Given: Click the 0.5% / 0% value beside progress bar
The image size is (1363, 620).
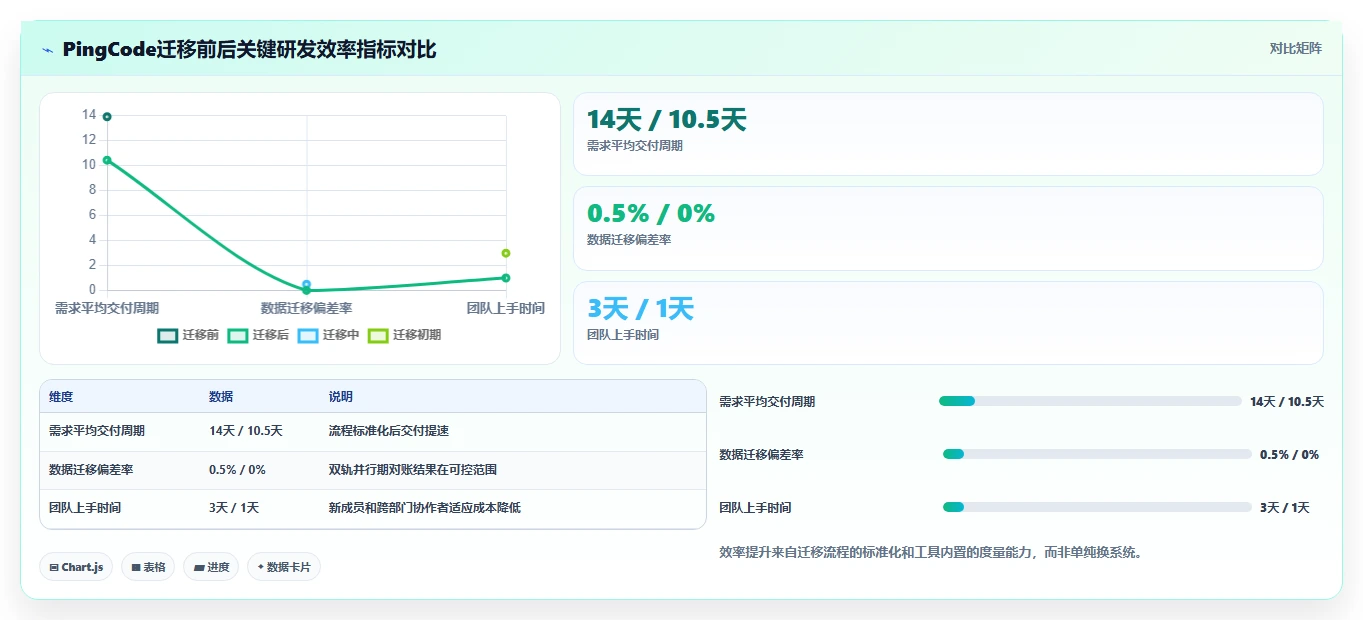Looking at the screenshot, I should click(x=1289, y=454).
